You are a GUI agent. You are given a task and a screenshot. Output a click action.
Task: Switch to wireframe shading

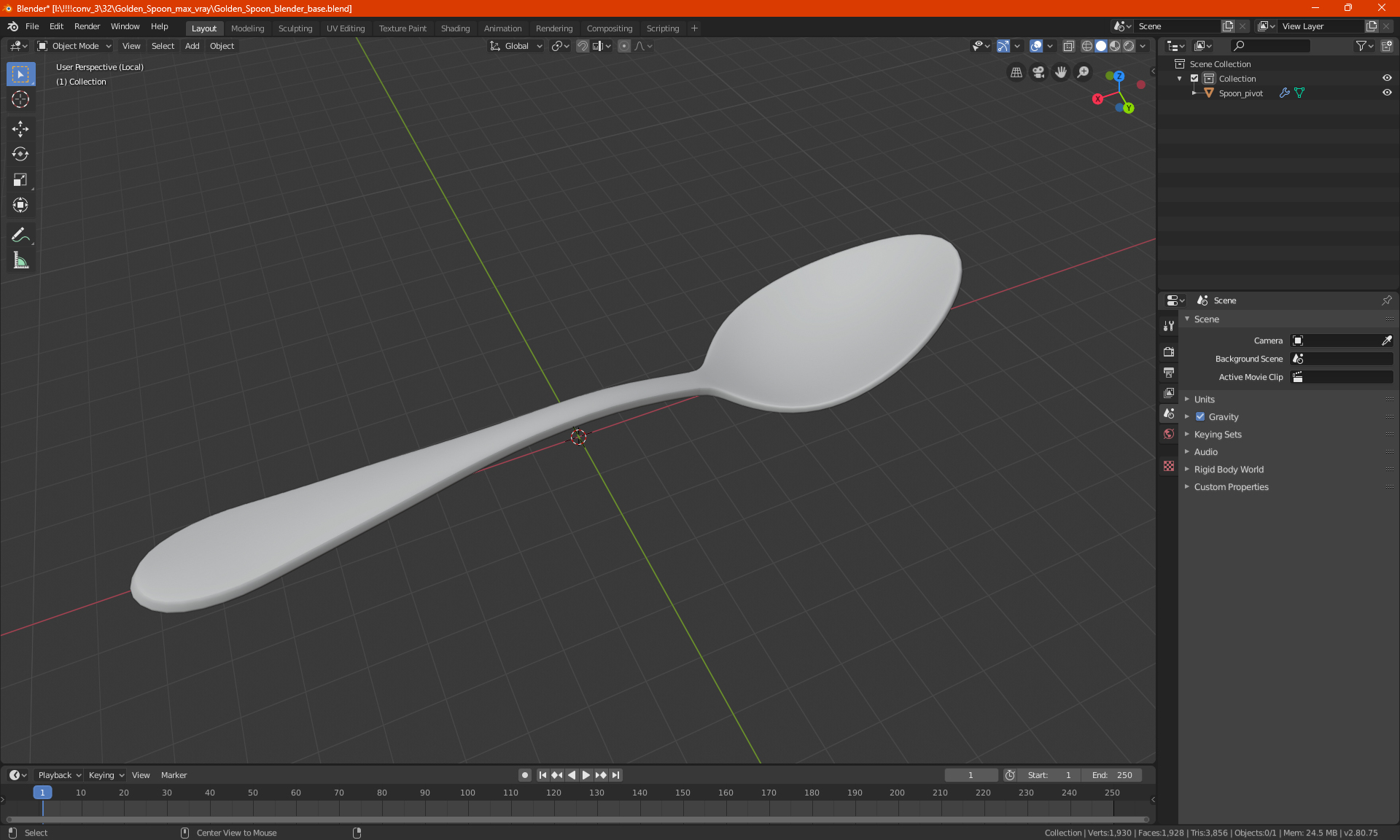click(x=1087, y=46)
